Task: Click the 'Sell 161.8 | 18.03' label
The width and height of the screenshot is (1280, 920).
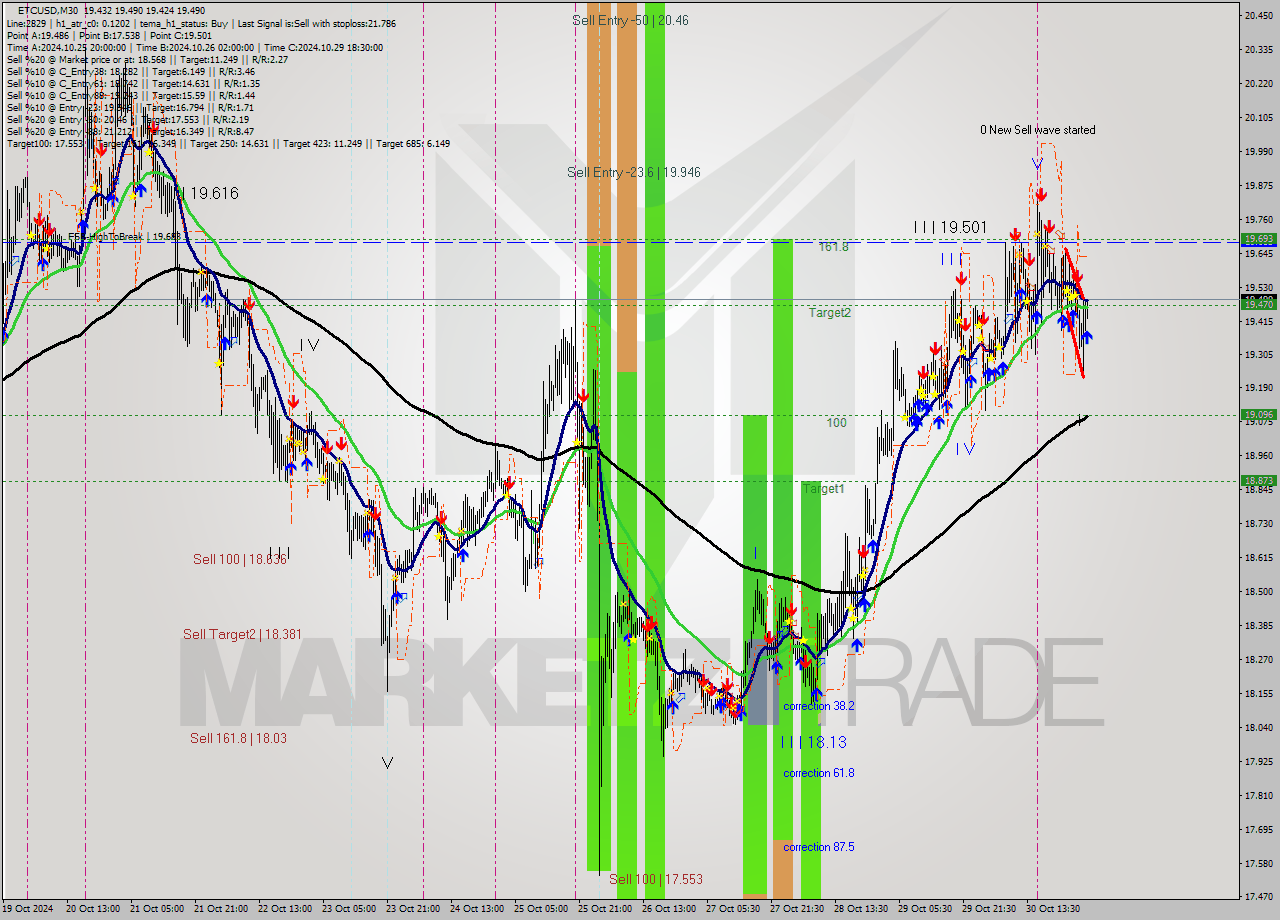Action: (x=238, y=738)
